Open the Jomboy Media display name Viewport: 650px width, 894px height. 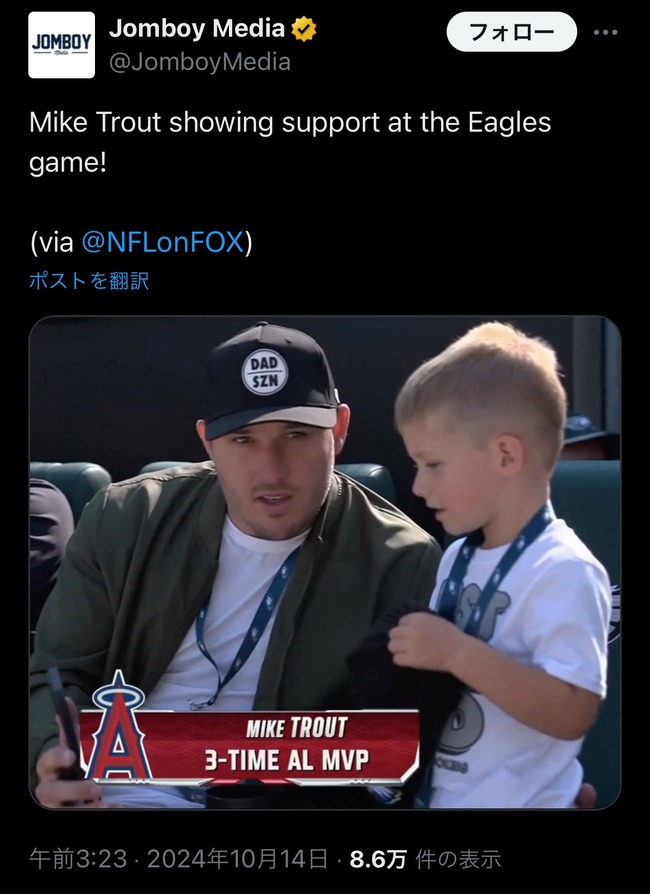tap(197, 29)
